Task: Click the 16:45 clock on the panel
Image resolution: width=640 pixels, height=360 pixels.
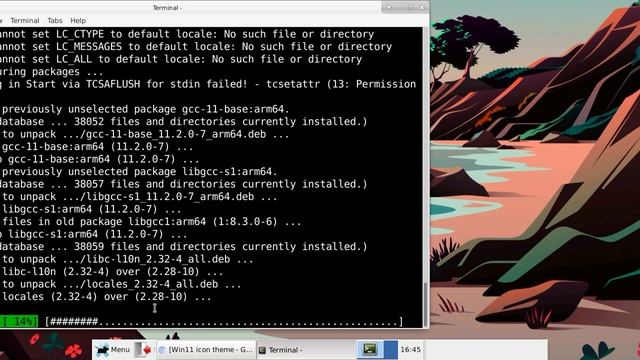Action: pos(410,349)
